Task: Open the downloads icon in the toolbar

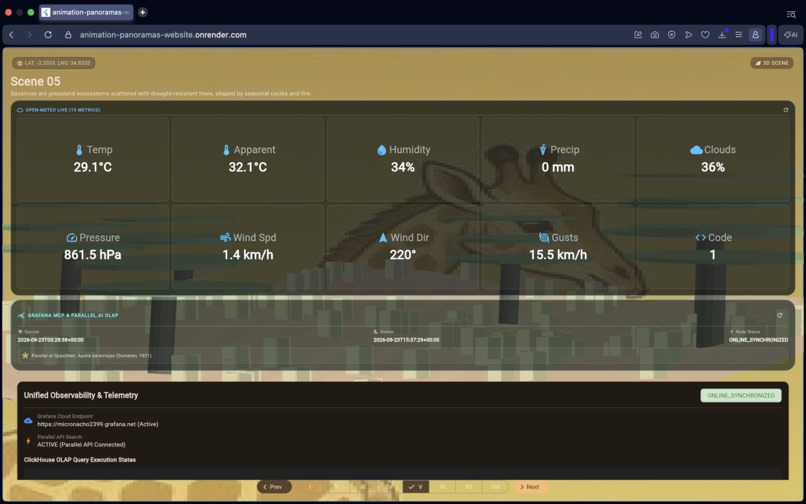Action: (722, 35)
